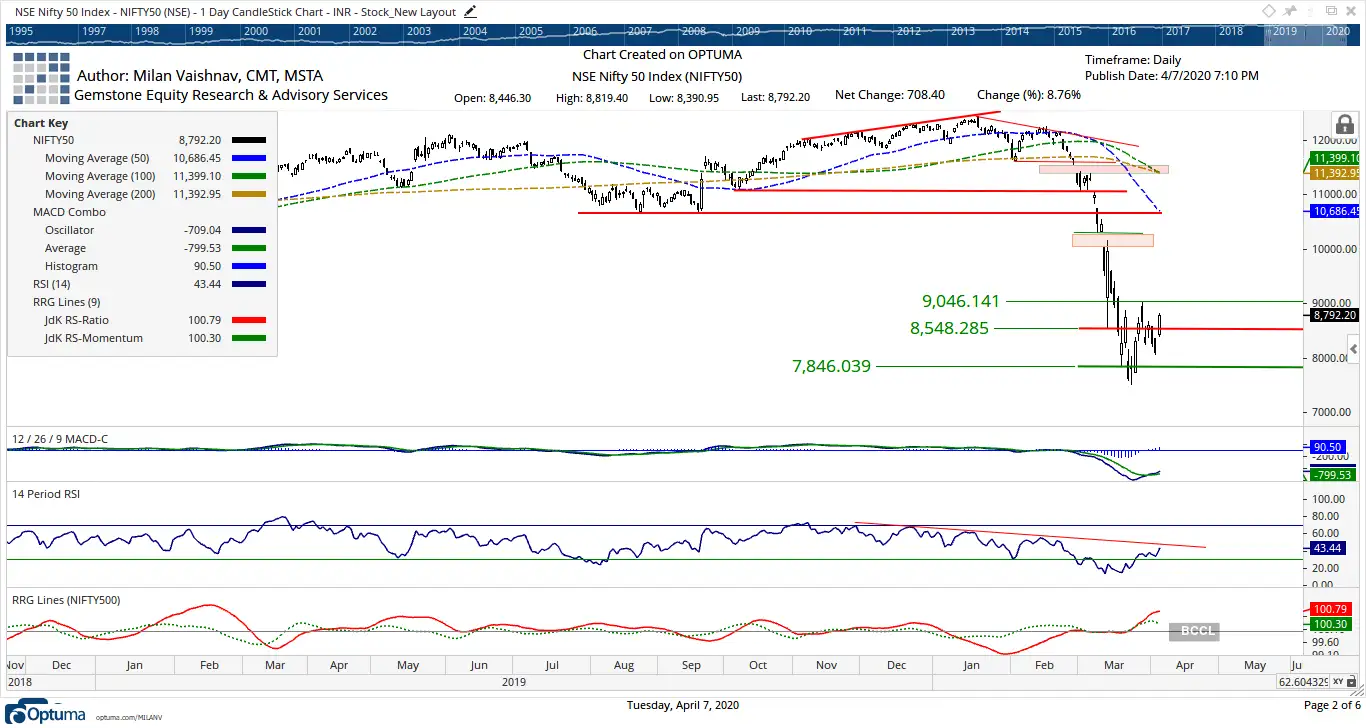1366x728 pixels.
Task: Click the Aug label on the date axis
Action: click(x=623, y=665)
